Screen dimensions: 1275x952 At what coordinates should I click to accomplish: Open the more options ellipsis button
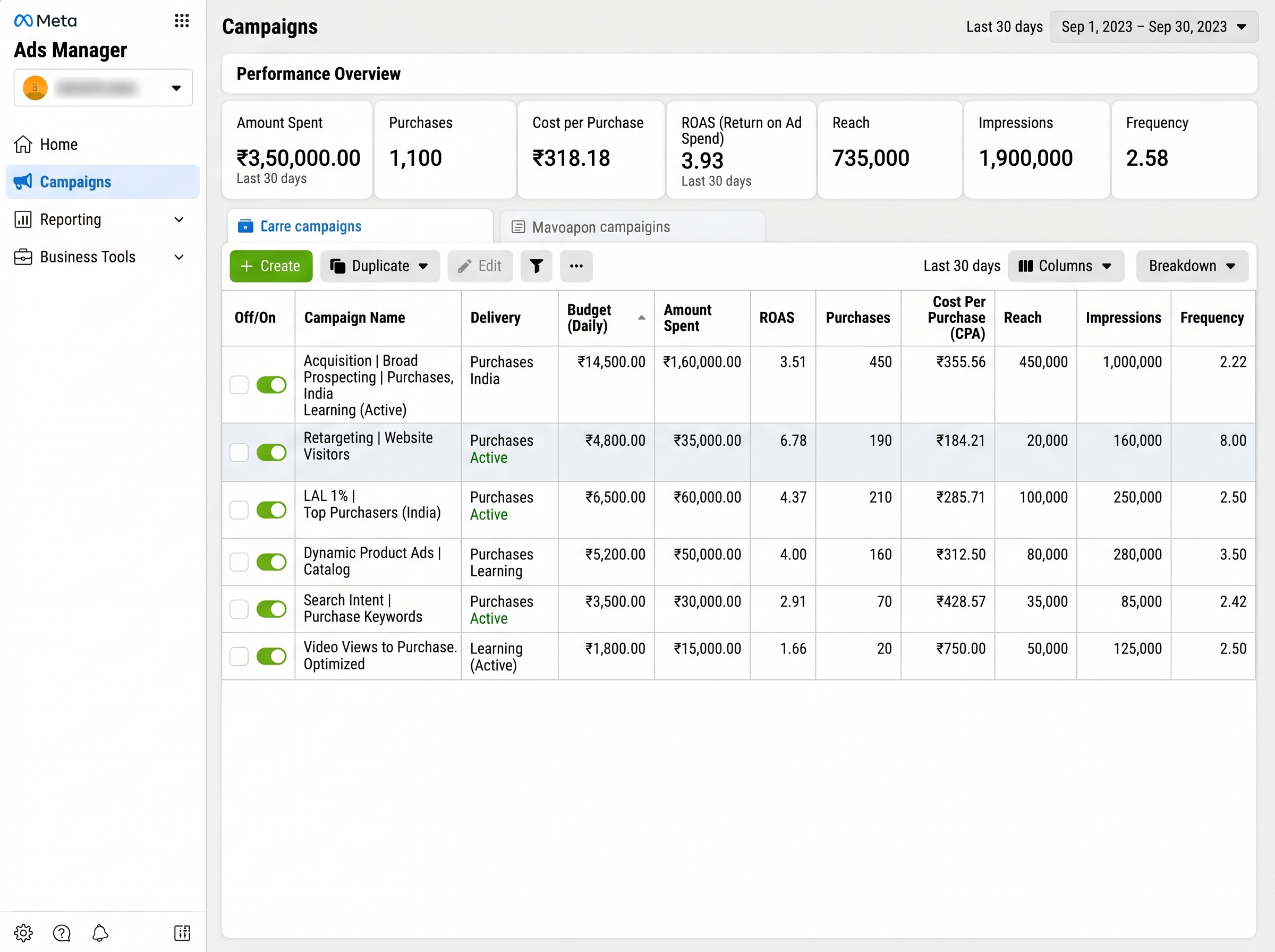[576, 266]
